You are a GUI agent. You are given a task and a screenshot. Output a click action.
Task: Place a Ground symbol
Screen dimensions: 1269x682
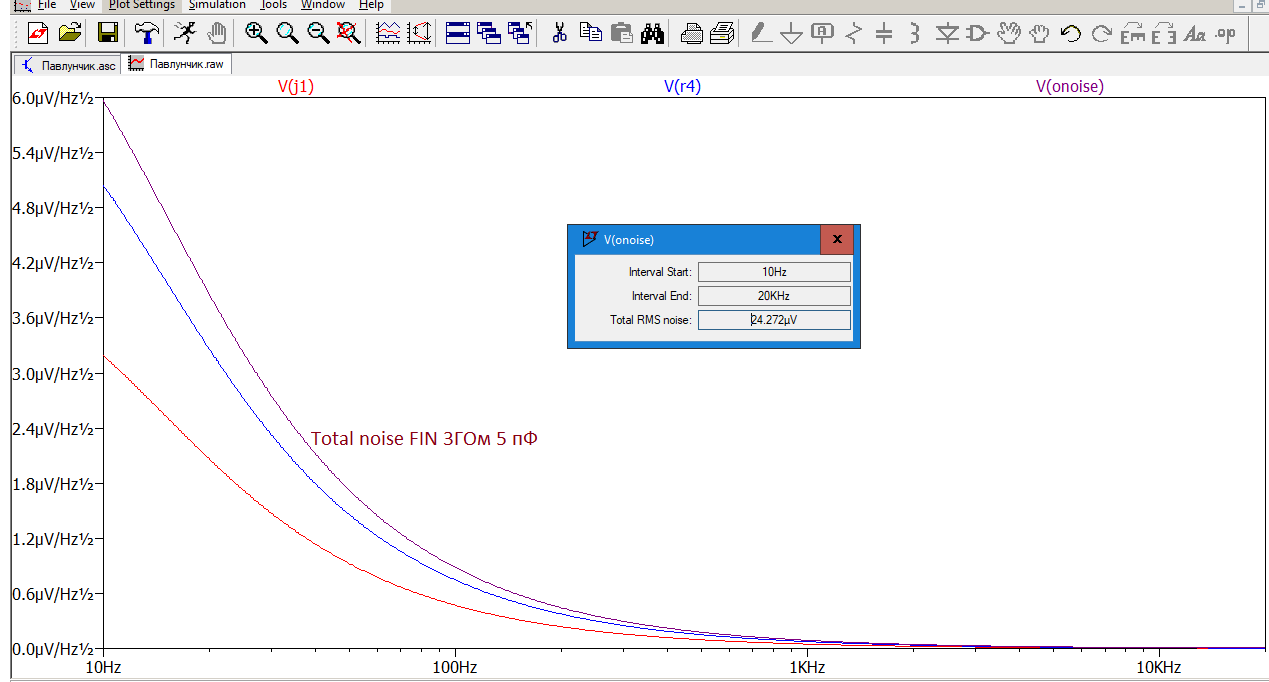click(792, 33)
